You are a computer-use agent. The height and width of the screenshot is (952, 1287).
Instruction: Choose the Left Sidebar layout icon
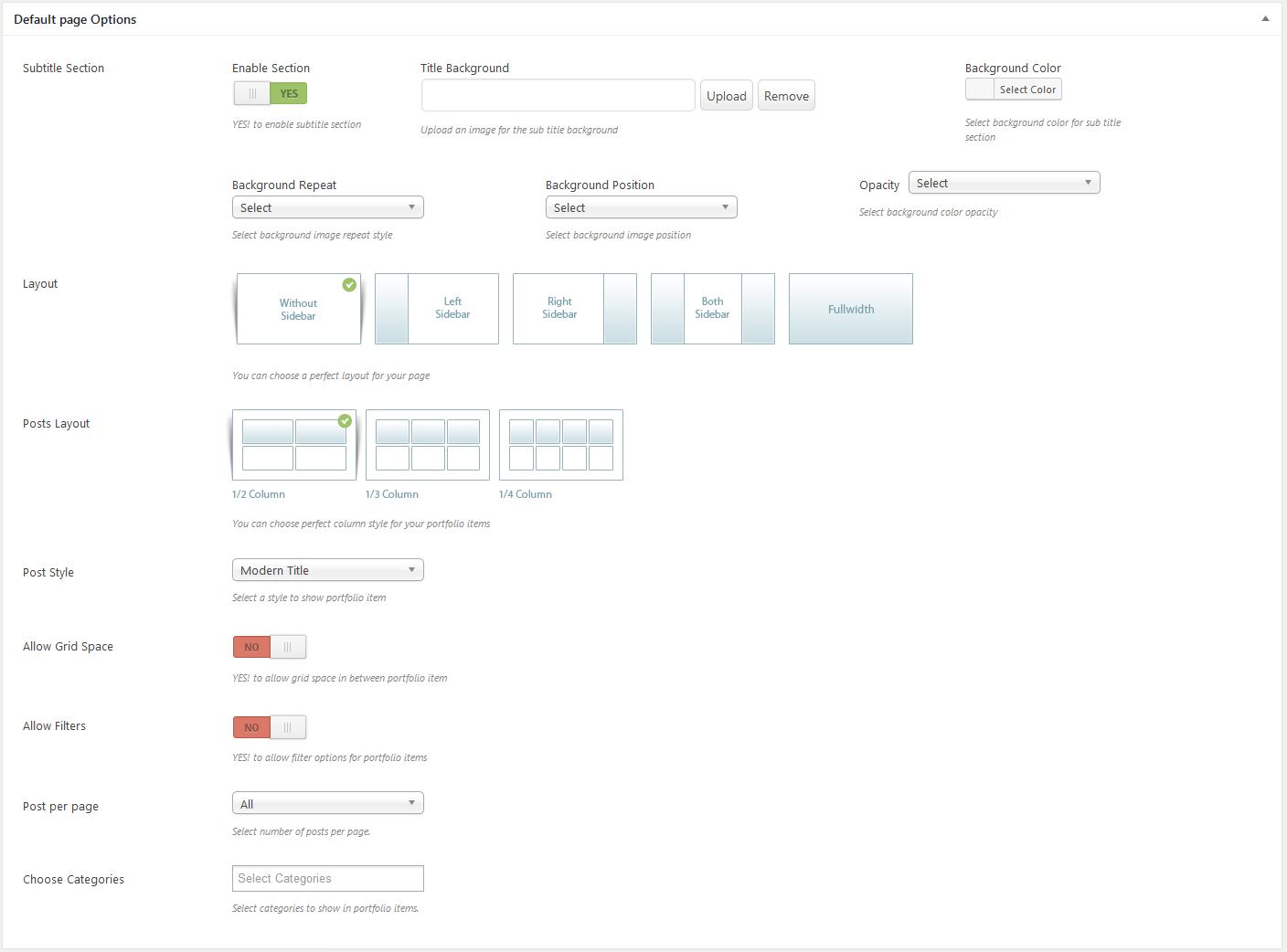437,309
